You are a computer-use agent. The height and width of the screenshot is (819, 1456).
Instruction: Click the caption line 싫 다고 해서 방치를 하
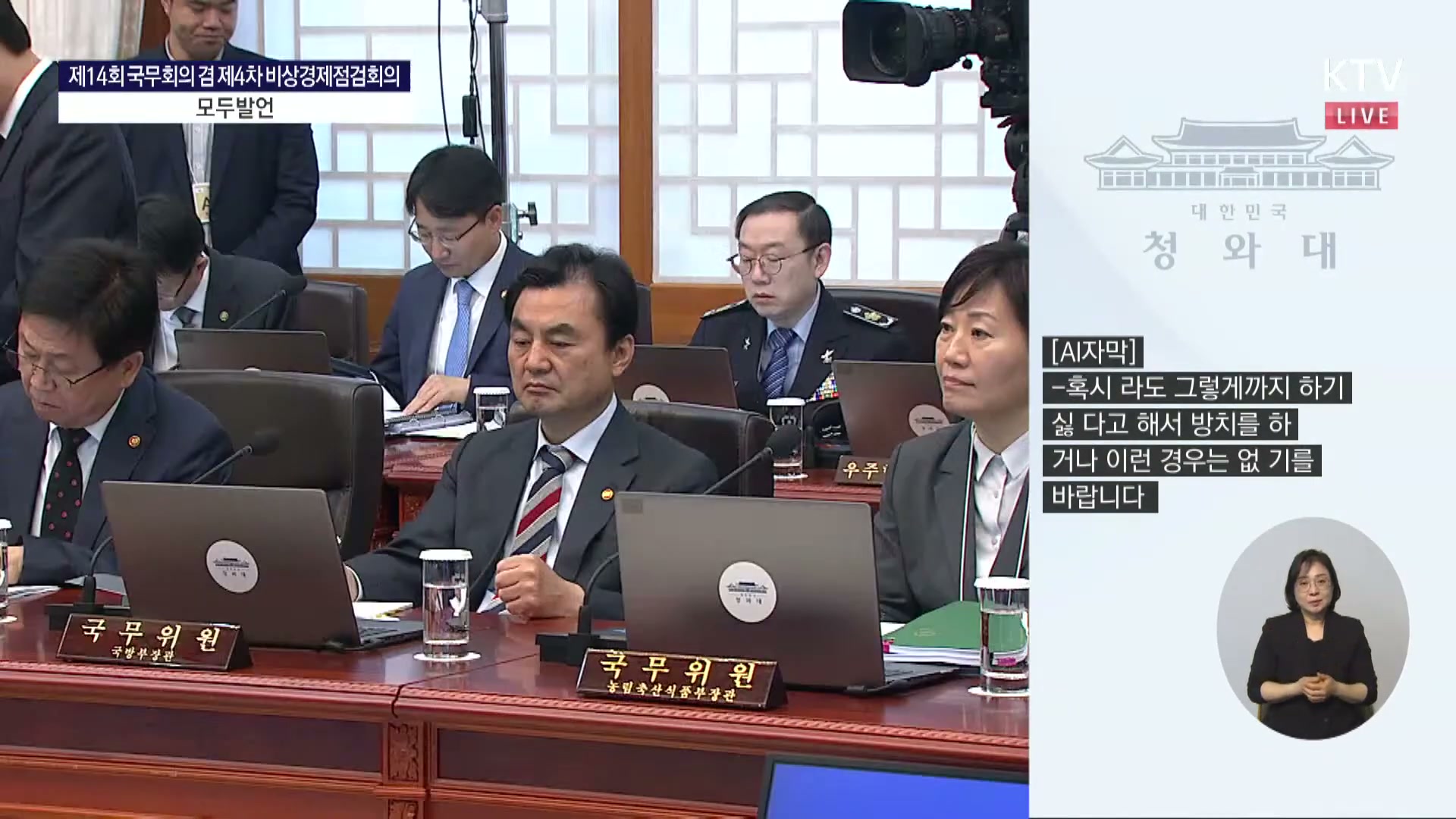(1170, 425)
